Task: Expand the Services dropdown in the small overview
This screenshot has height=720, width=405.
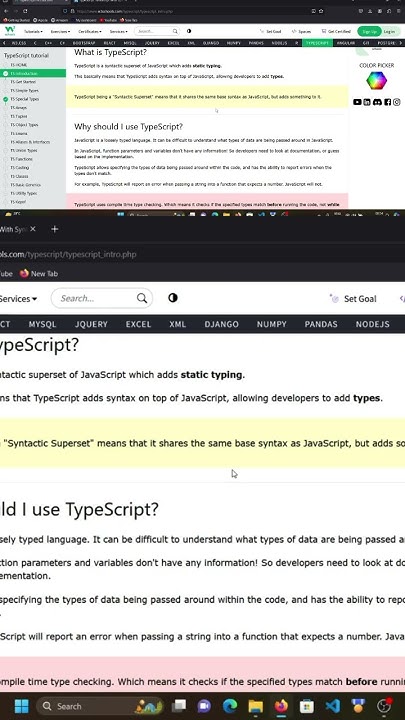Action: click(118, 31)
